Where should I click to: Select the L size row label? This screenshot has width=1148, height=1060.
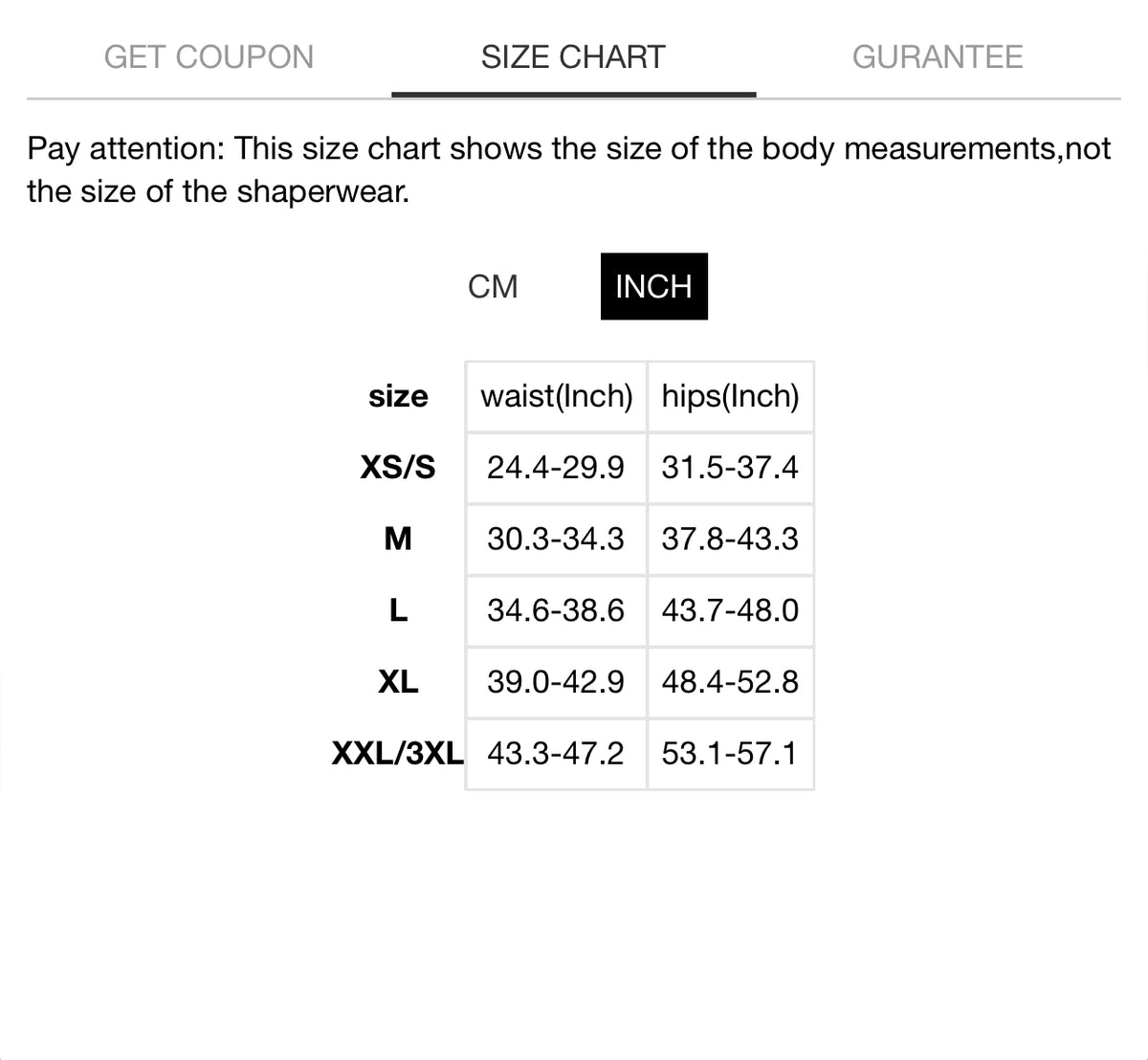(398, 610)
